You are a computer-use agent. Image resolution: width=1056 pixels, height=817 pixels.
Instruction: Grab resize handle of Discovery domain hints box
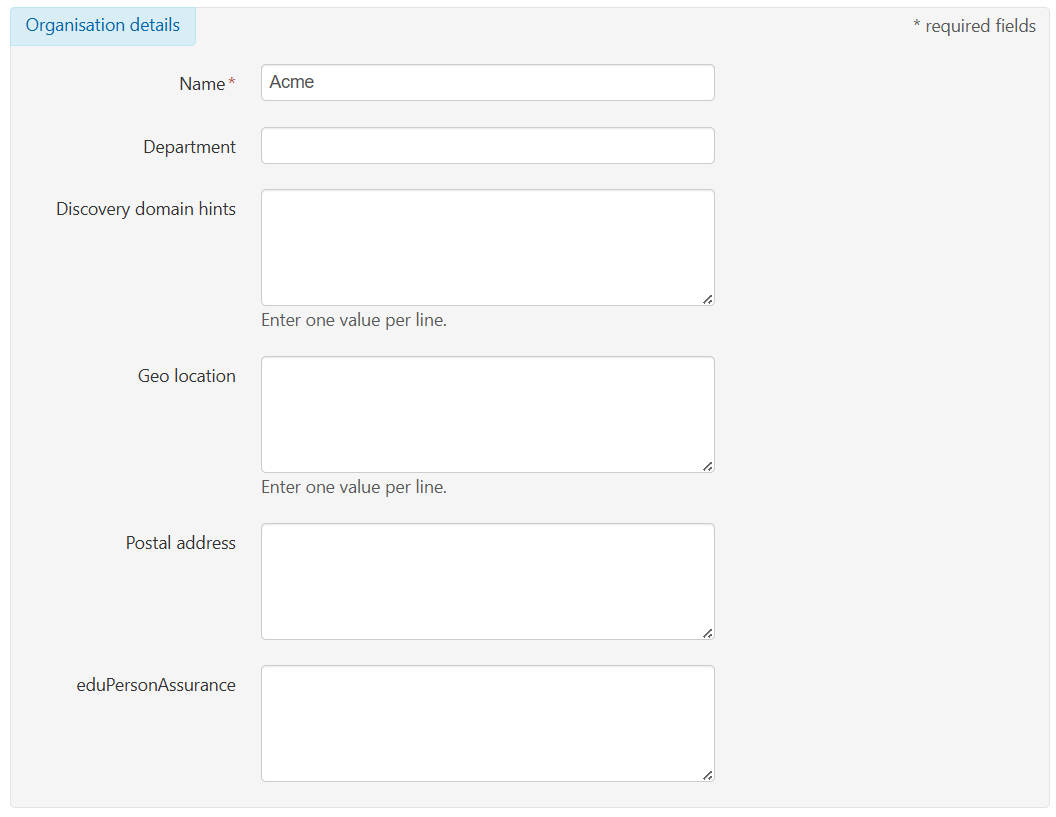(x=708, y=300)
